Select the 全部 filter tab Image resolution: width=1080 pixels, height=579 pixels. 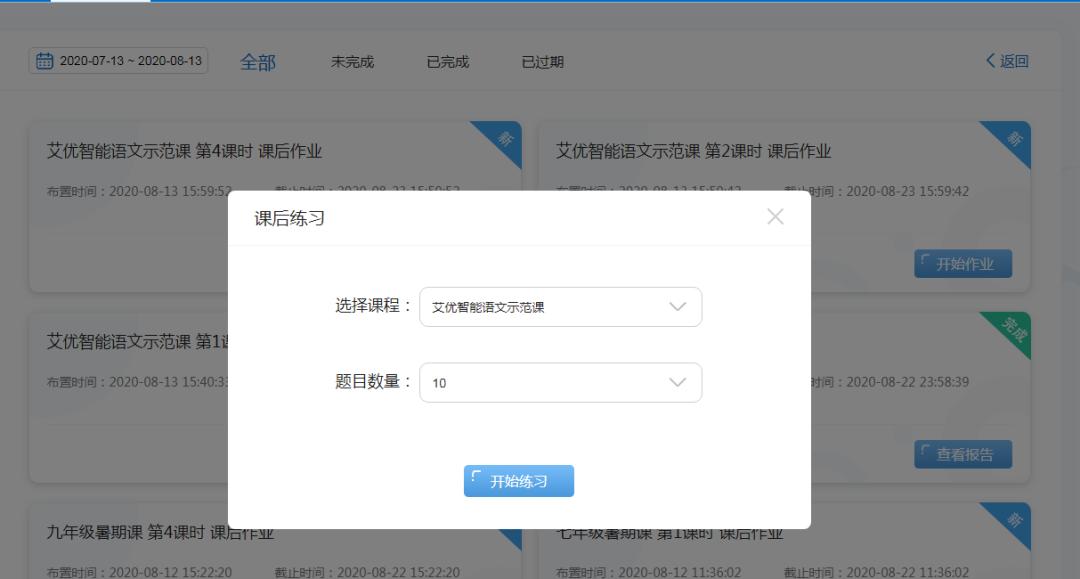pyautogui.click(x=258, y=61)
